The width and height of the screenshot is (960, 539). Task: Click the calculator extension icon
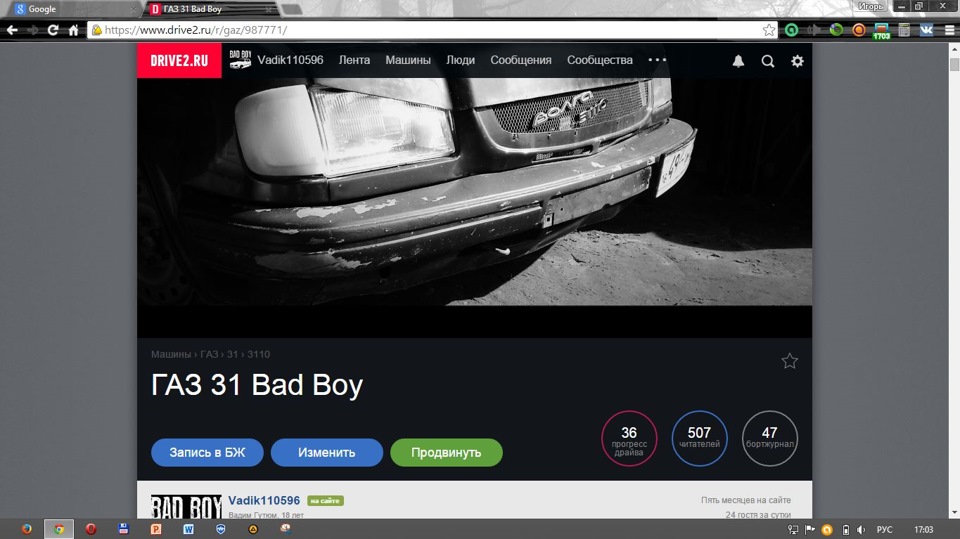click(x=904, y=30)
